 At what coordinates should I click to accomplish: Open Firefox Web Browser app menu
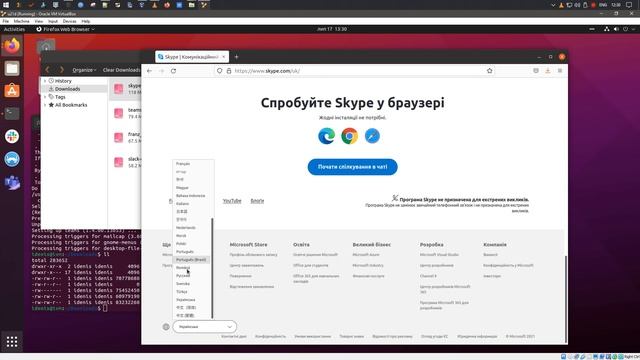65,29
